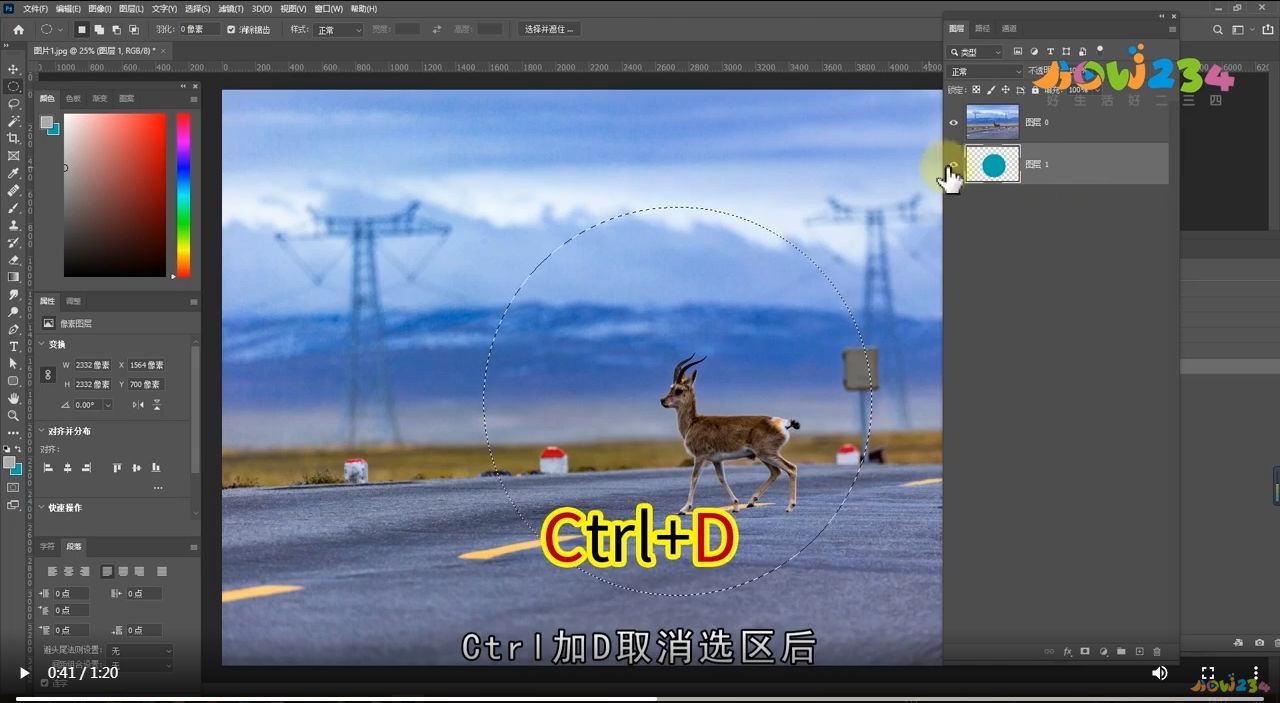Select the Move tool

click(x=14, y=69)
